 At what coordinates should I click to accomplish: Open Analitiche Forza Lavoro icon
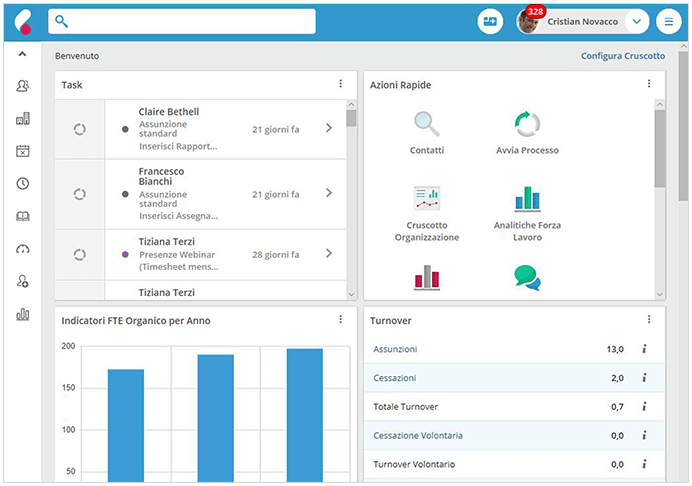tap(527, 198)
